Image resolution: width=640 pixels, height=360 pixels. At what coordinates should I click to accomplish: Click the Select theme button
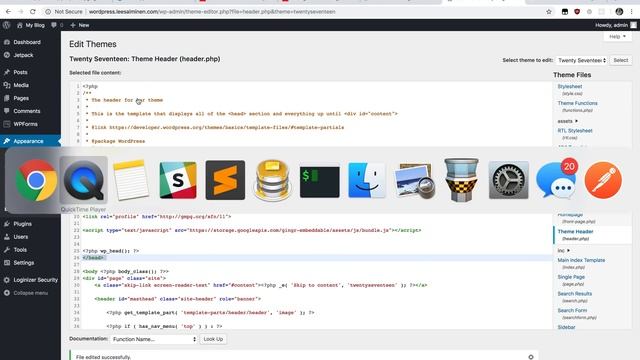pyautogui.click(x=620, y=60)
